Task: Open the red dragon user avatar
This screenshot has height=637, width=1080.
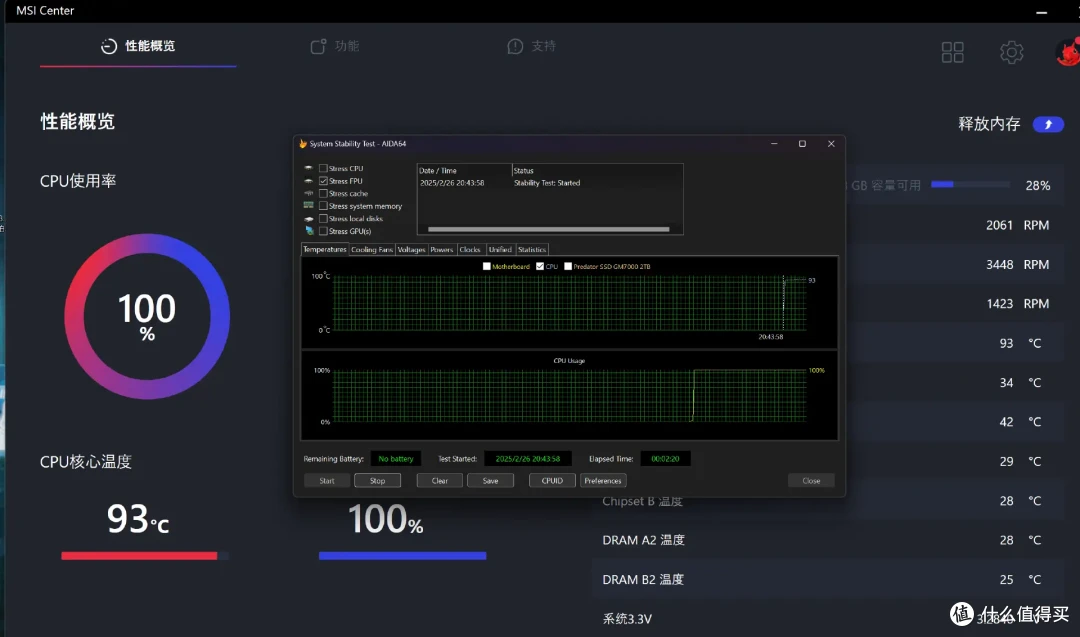Action: pos(1068,52)
